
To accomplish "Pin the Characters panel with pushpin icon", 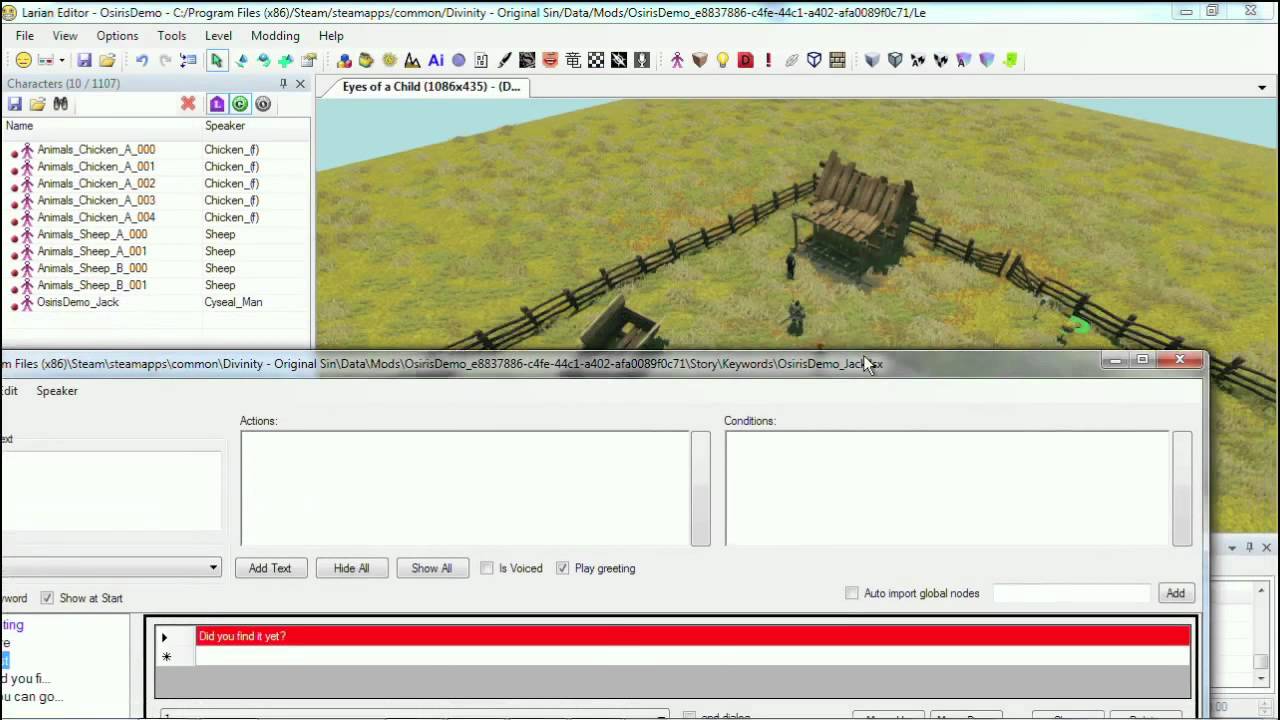I will 283,84.
